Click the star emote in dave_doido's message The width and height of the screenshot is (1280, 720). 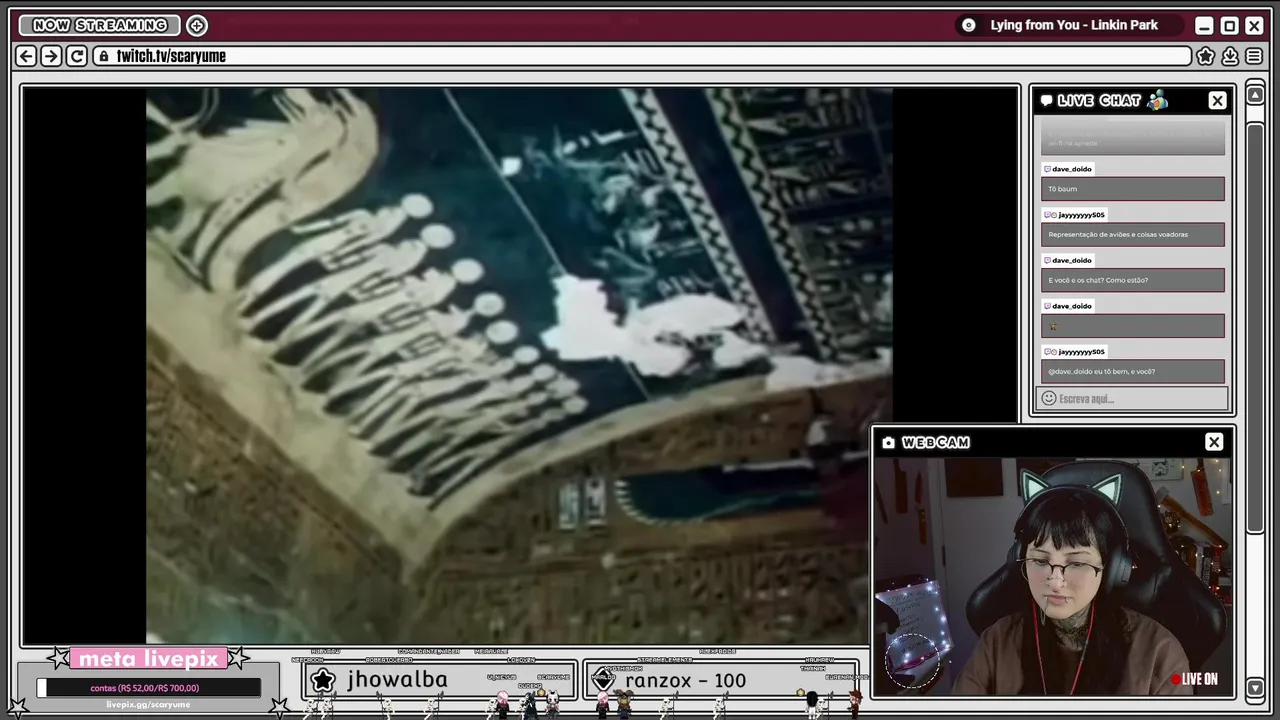1052,326
